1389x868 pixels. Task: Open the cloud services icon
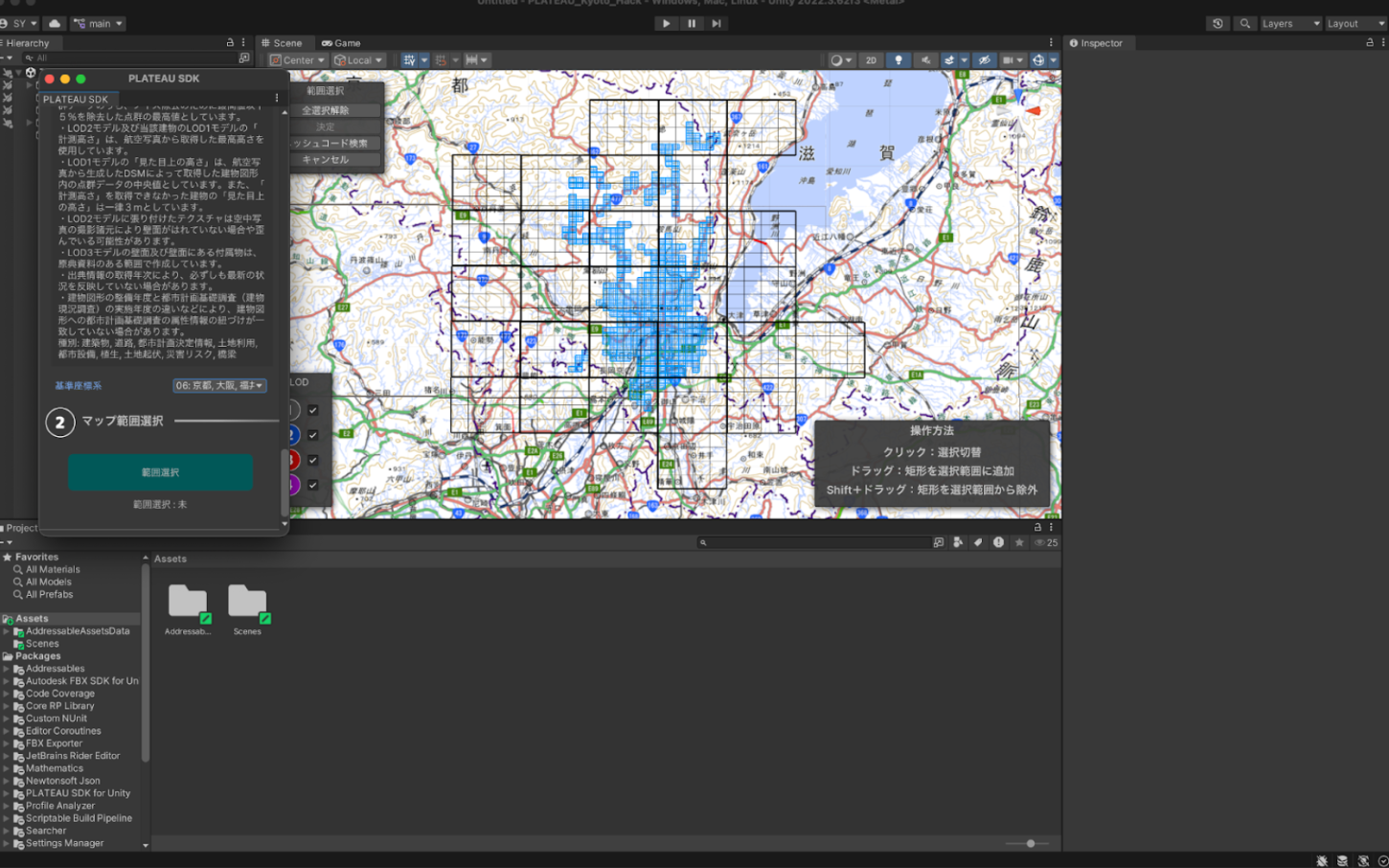(55, 24)
